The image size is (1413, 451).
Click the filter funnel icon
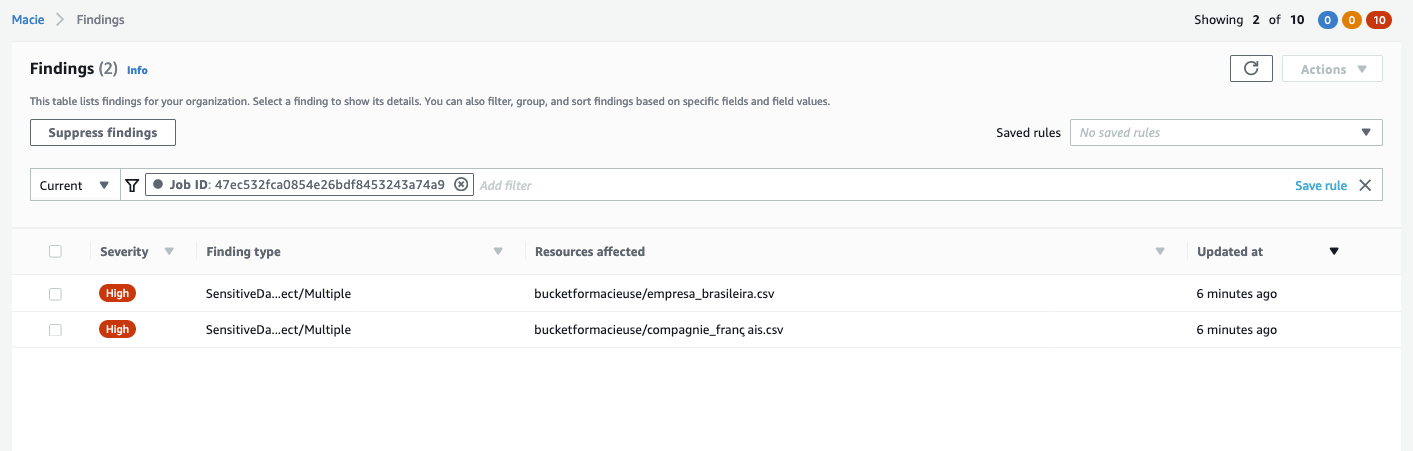(x=131, y=185)
